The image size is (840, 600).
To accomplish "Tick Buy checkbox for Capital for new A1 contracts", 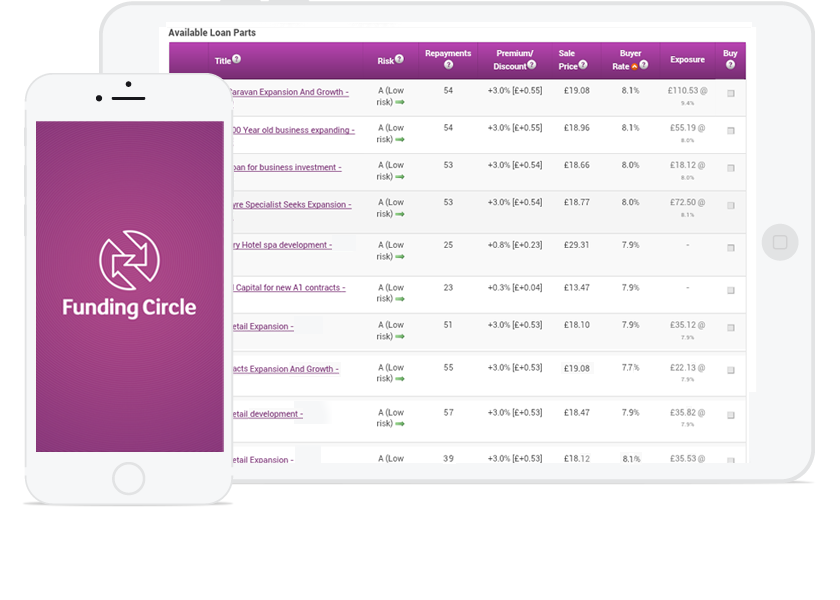I will pyautogui.click(x=731, y=290).
